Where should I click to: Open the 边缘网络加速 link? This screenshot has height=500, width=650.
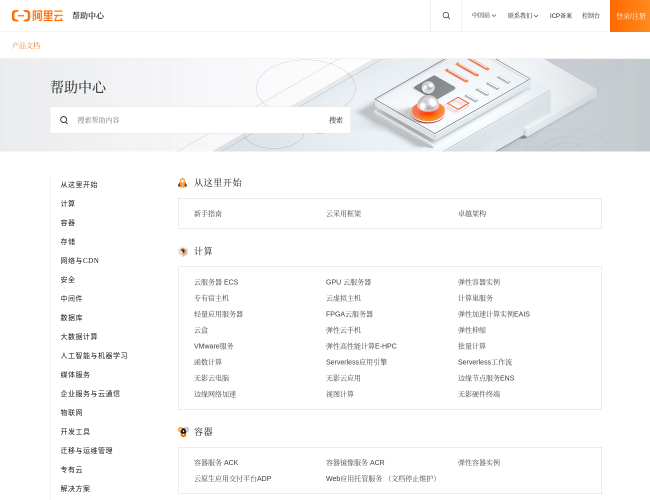215,394
